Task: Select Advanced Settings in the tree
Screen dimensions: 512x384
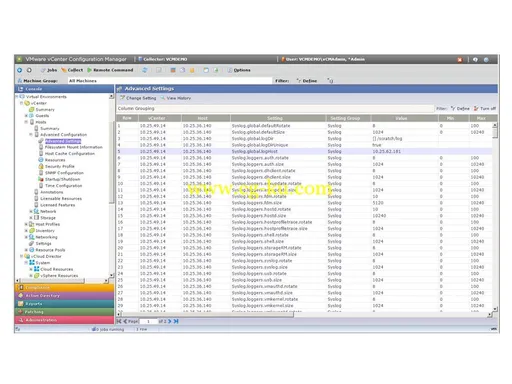Action: coord(63,141)
